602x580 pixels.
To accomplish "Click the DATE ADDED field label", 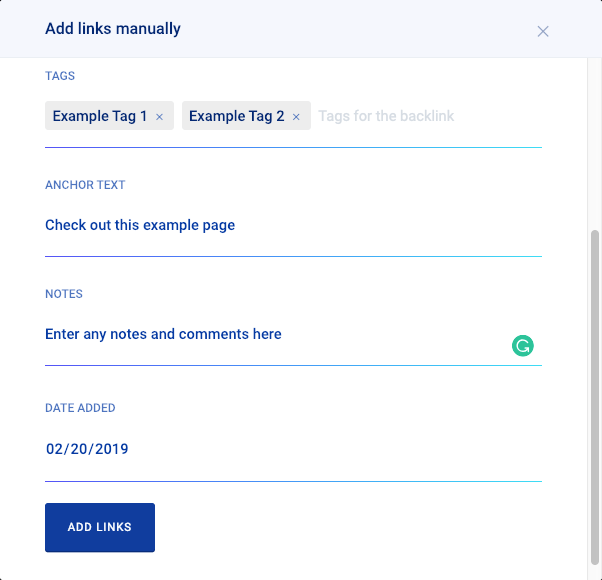I will [x=80, y=408].
